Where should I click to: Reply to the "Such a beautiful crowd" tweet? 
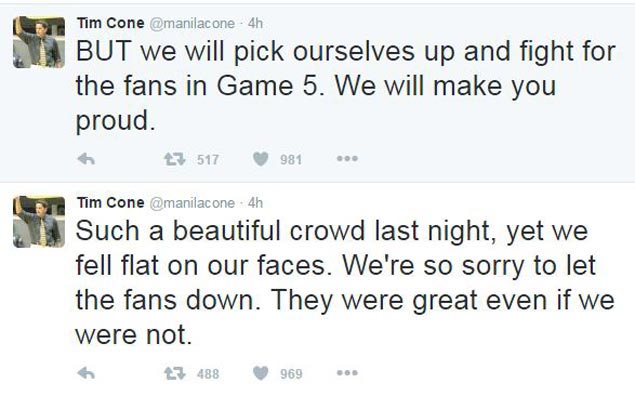[86, 373]
